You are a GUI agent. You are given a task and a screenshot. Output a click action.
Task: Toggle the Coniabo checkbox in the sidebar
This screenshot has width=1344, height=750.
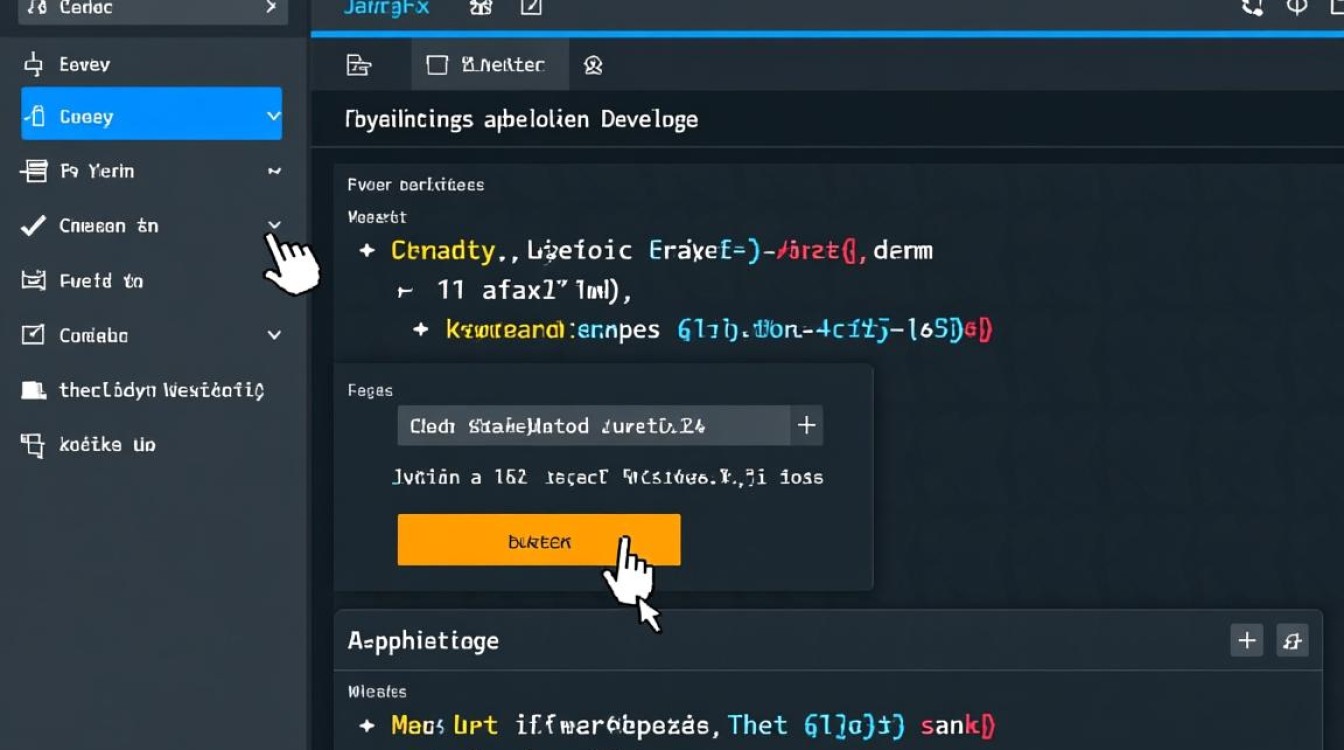pos(33,335)
